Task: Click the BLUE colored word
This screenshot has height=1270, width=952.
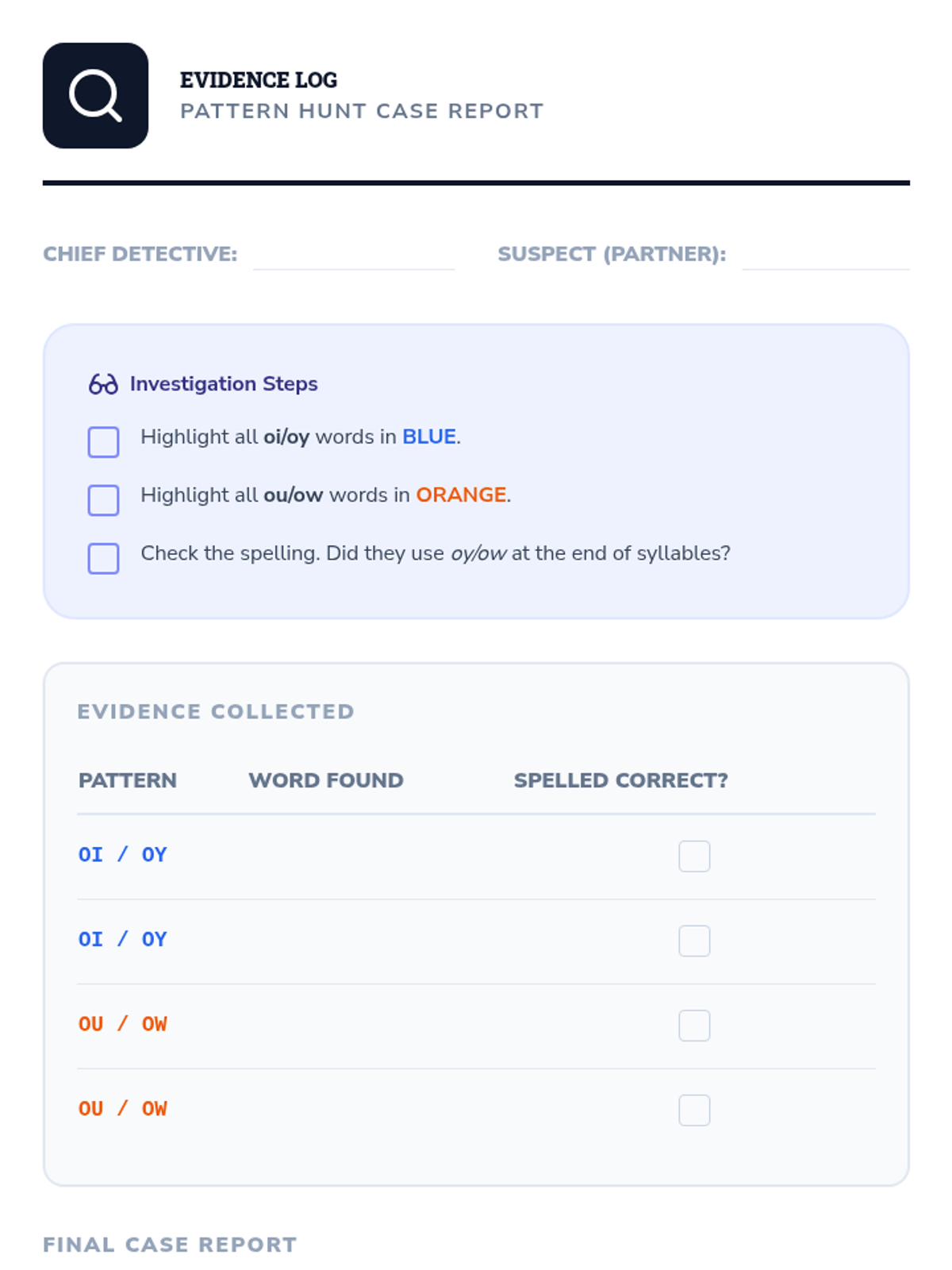Action: click(x=428, y=437)
